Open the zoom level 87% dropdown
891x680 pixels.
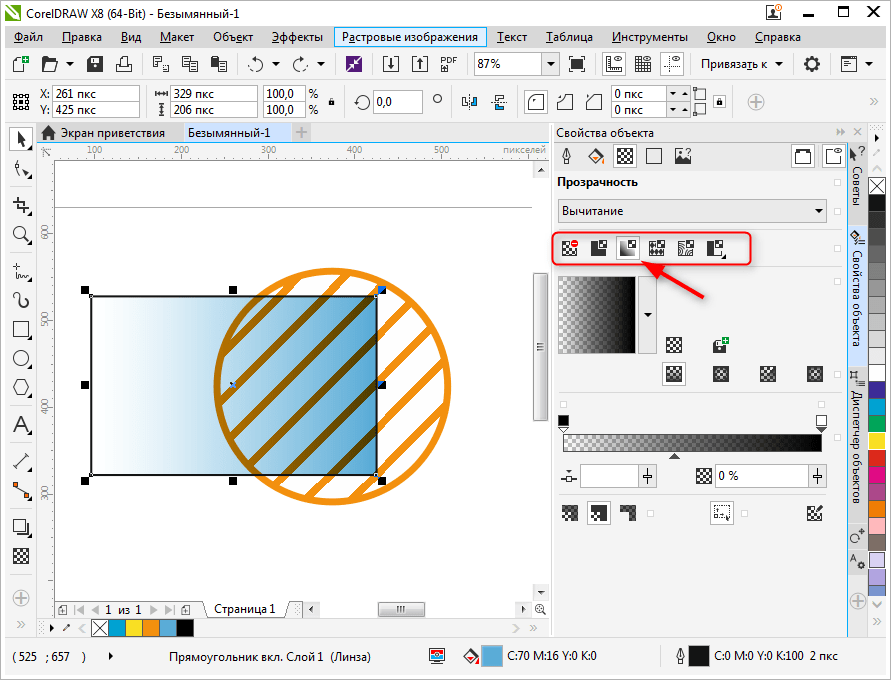pyautogui.click(x=550, y=64)
